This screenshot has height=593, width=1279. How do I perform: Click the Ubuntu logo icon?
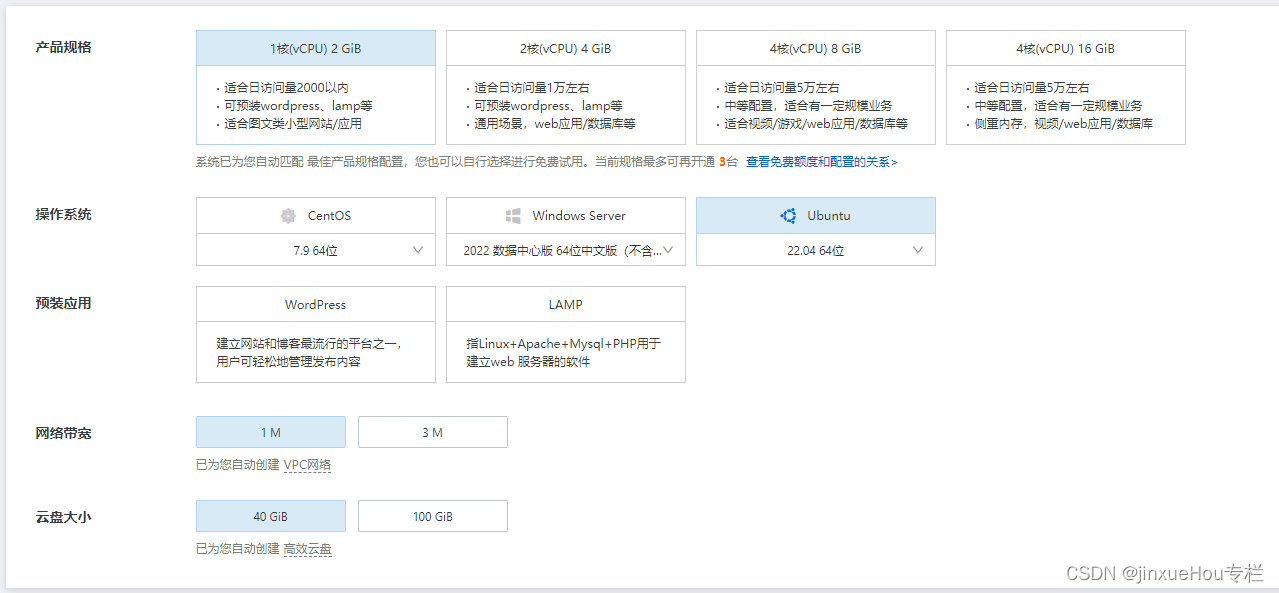point(788,216)
